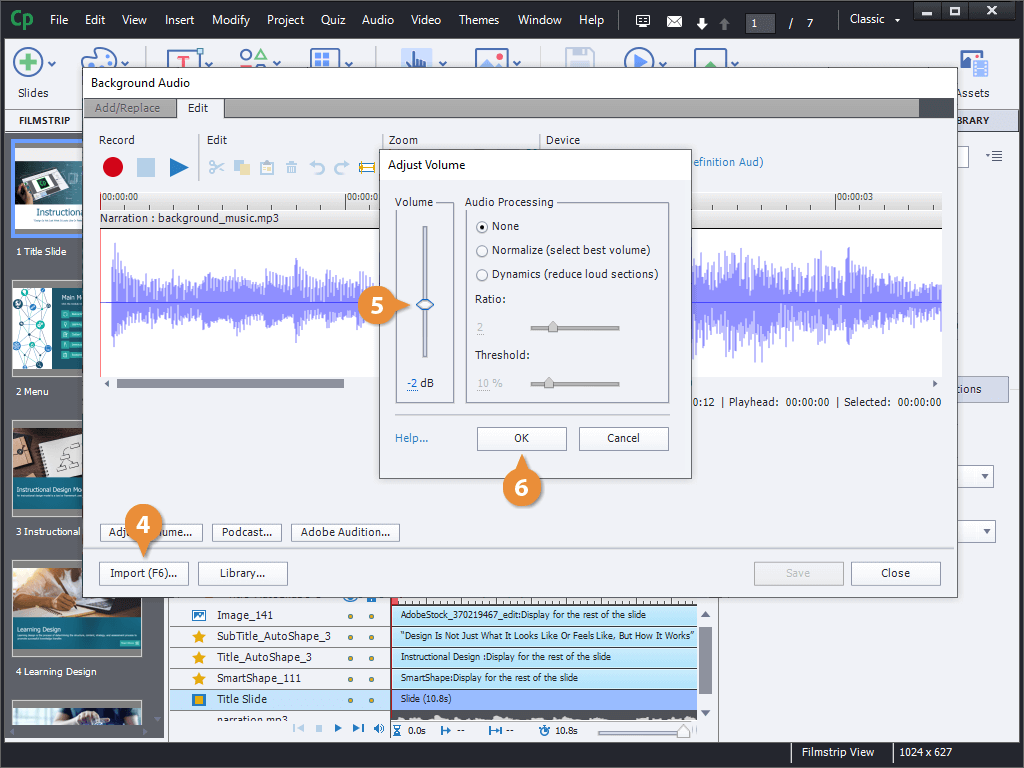Click the Stop square in Record section
The width and height of the screenshot is (1024, 768).
tap(146, 168)
